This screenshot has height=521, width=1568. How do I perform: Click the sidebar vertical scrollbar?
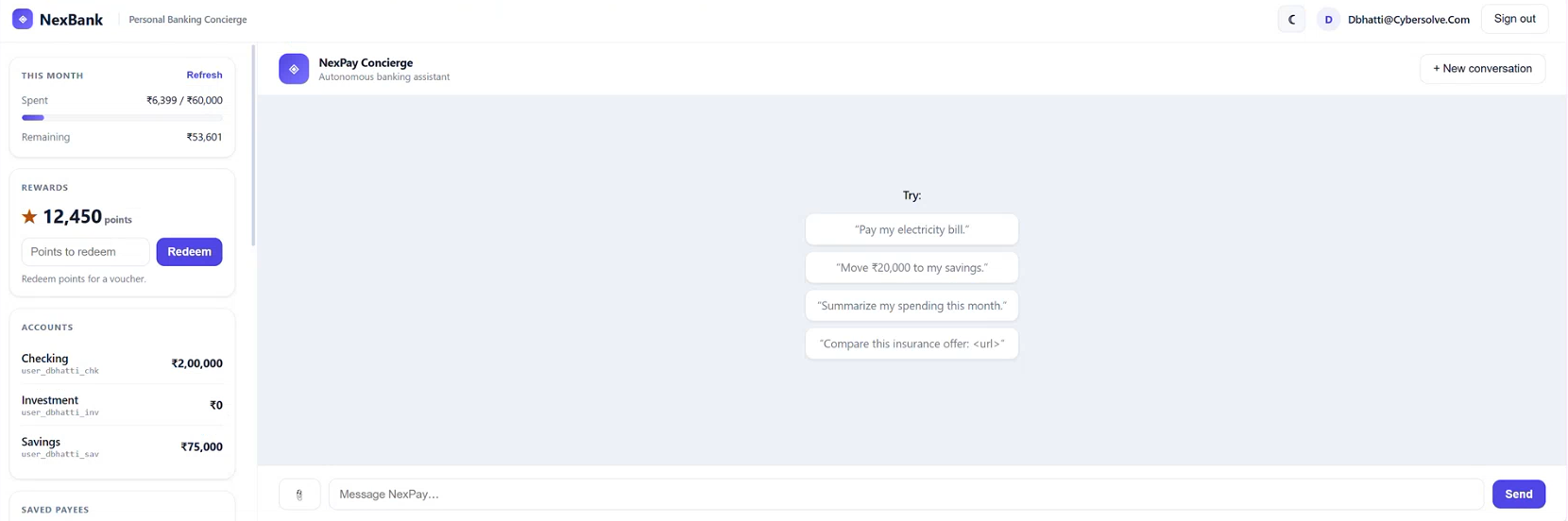252,145
